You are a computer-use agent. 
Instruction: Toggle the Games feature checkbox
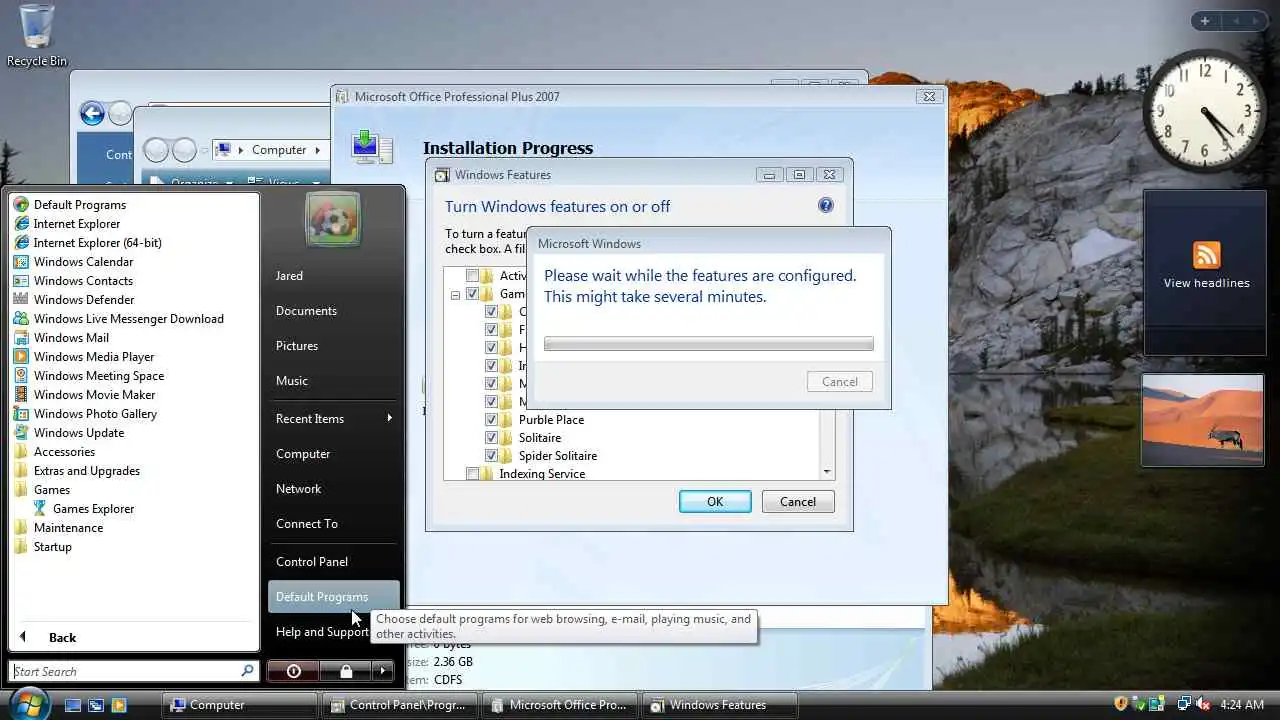472,294
